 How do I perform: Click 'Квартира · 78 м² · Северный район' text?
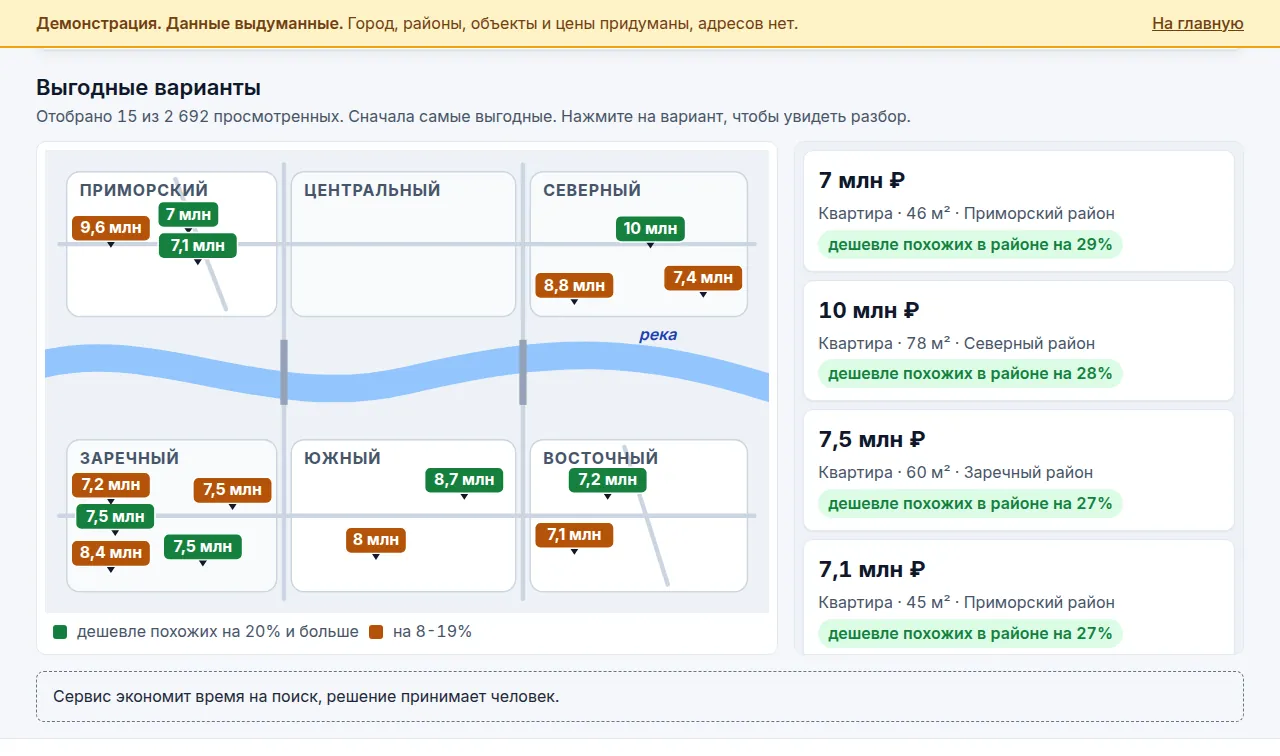click(957, 343)
